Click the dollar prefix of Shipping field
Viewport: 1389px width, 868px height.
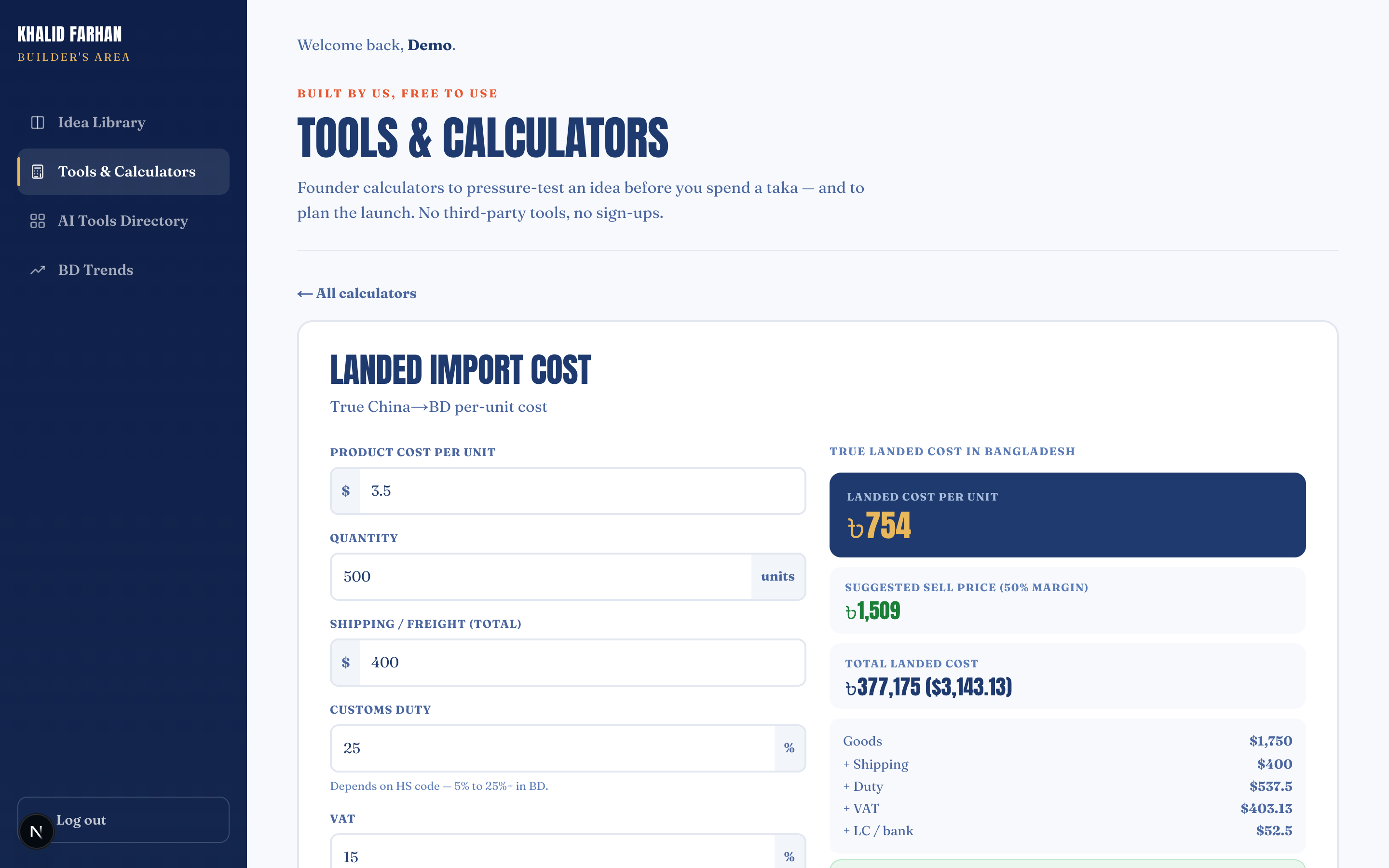click(345, 663)
